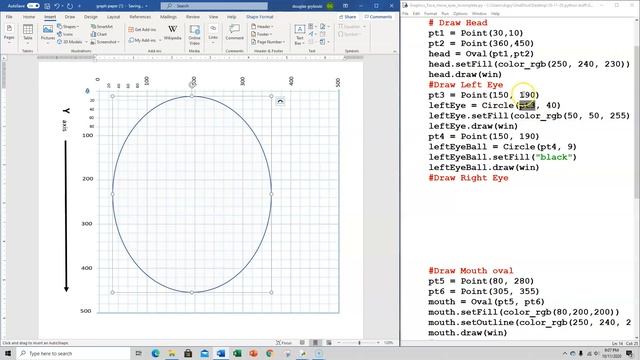Open the Header dropdown
The image size is (640, 360).
262,27
